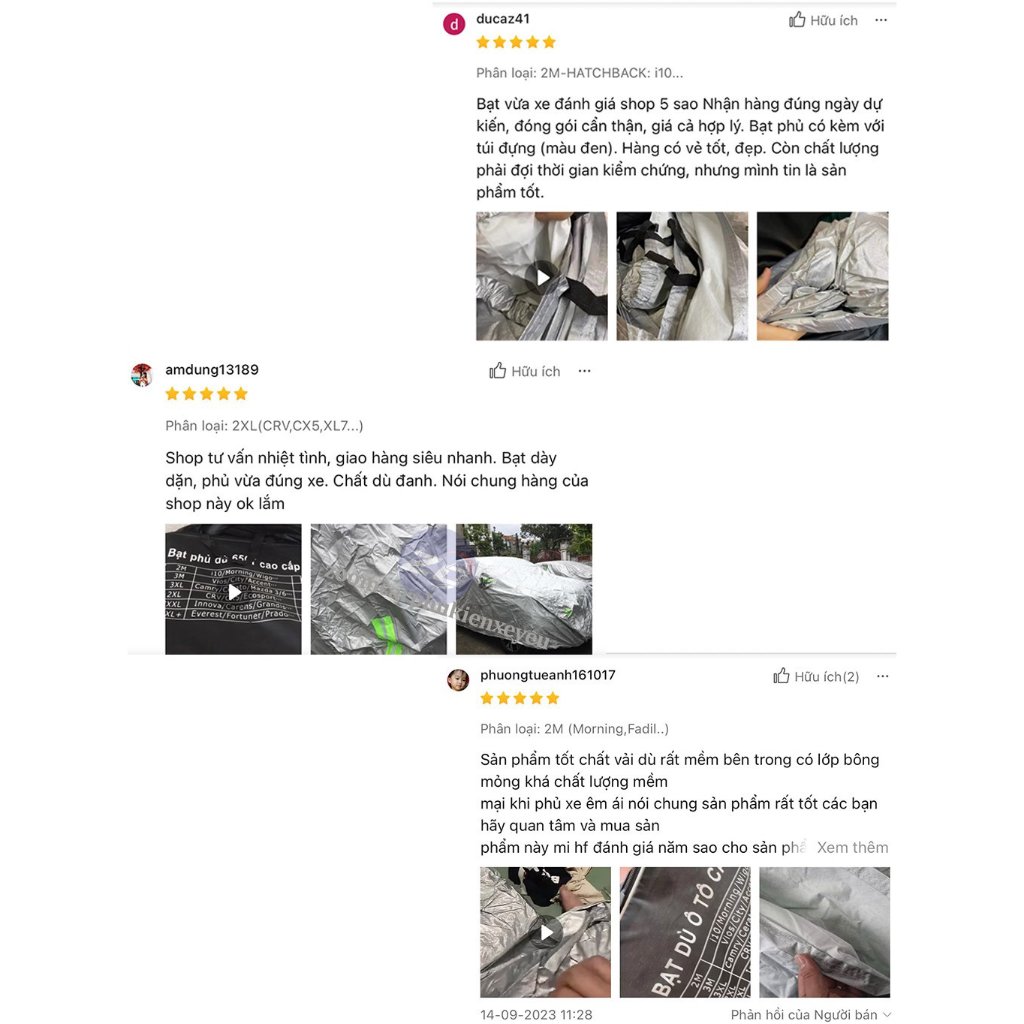Viewport: 1024px width, 1024px height.
Task: Open three-dot menu on ducaz41's review
Action: (x=881, y=20)
